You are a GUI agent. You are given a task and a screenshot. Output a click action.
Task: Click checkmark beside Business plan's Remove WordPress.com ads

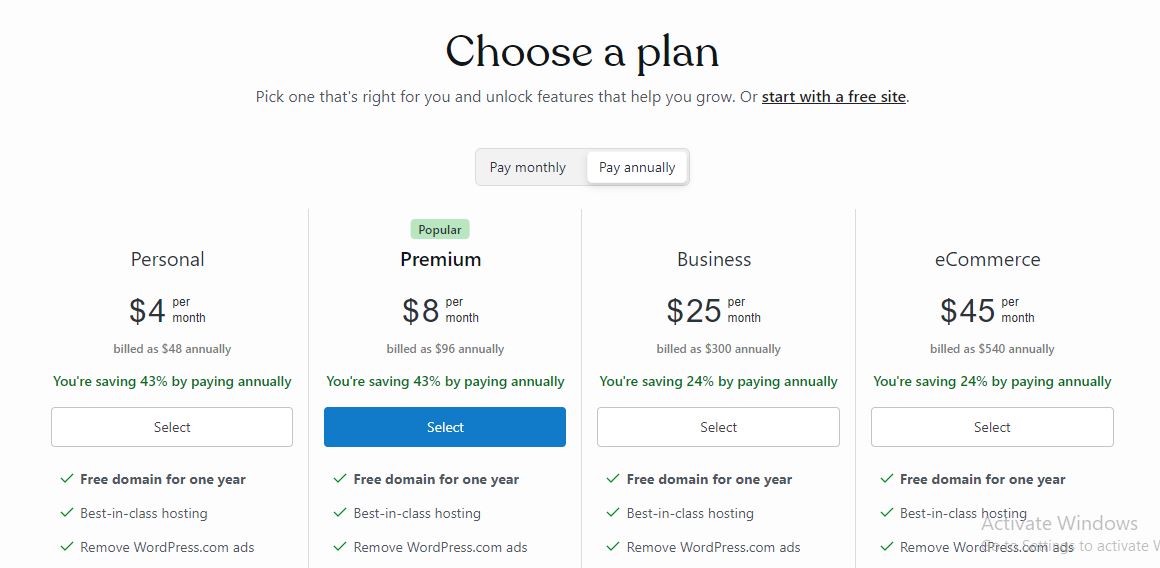tap(613, 547)
